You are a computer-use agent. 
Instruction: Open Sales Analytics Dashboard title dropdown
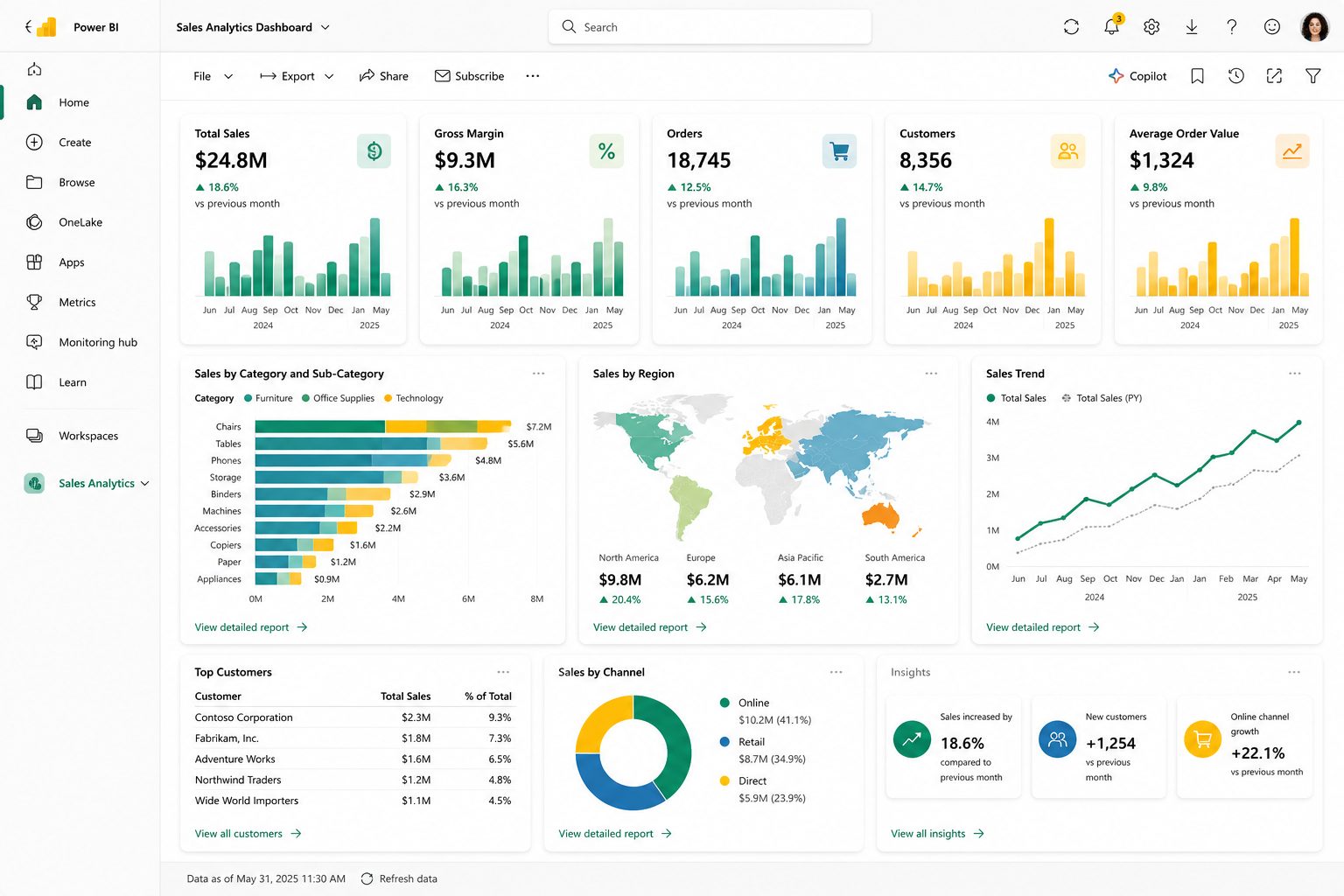tap(325, 27)
